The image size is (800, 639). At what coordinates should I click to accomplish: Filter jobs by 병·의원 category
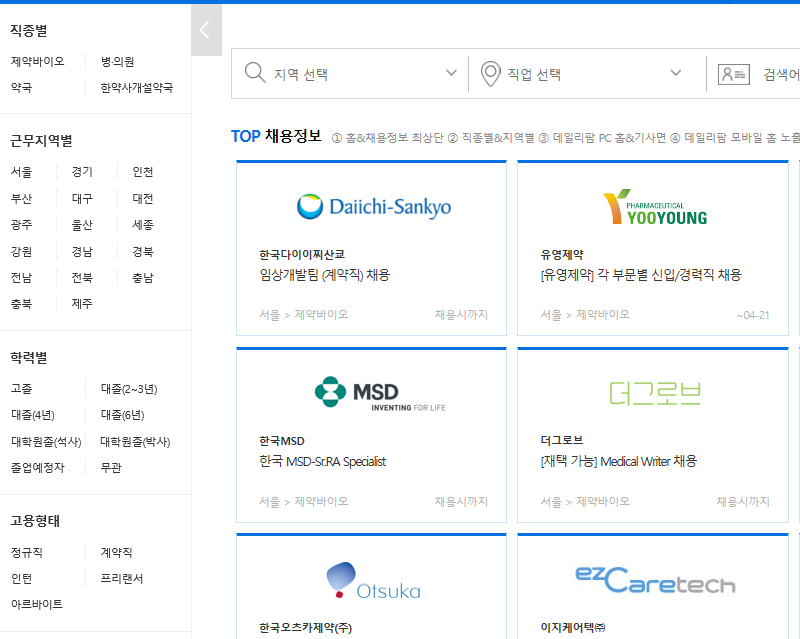117,62
